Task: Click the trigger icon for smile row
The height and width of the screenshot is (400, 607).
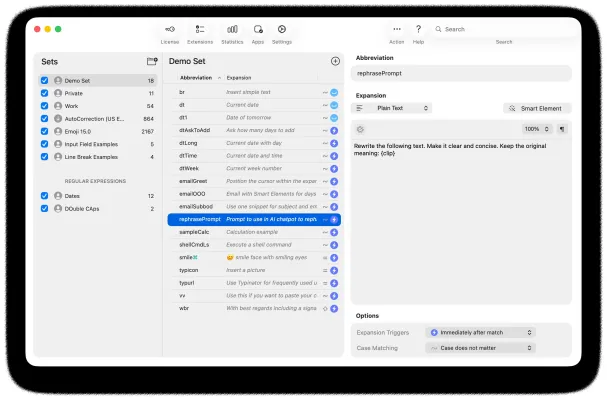Action: [x=334, y=258]
